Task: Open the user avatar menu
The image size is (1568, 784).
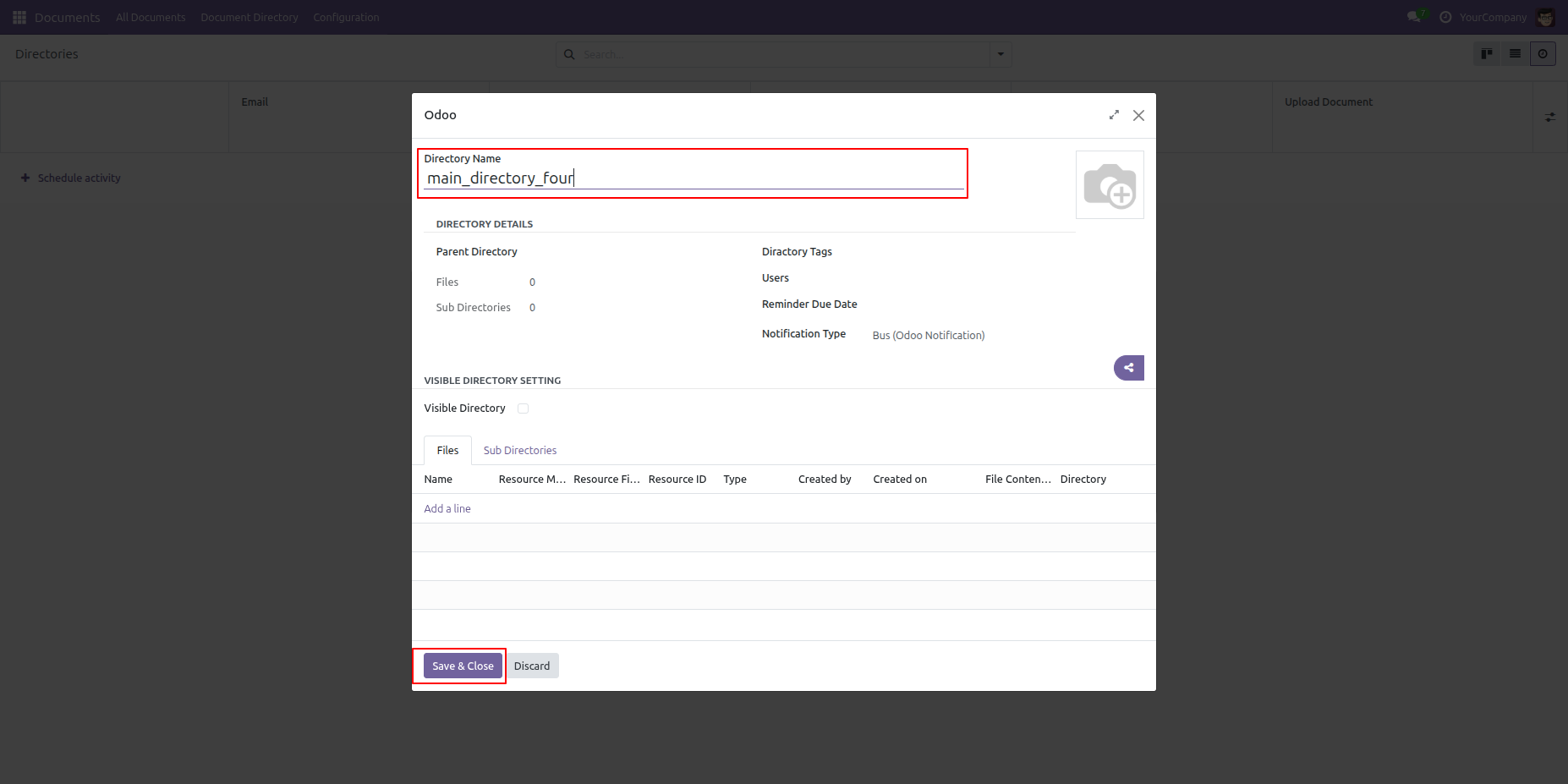Action: pos(1545,17)
